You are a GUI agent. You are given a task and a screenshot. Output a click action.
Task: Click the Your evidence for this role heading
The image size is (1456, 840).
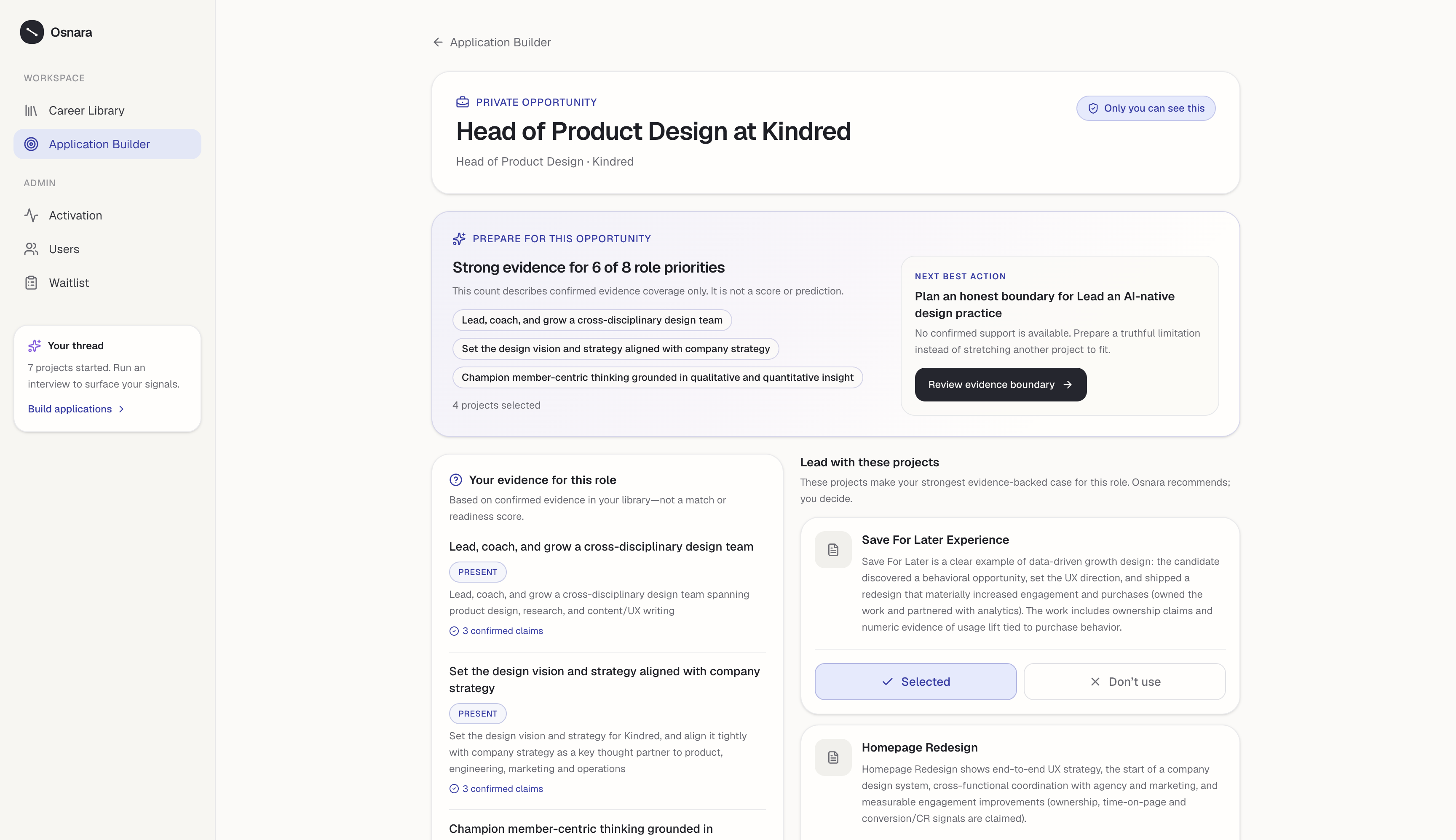coord(542,480)
